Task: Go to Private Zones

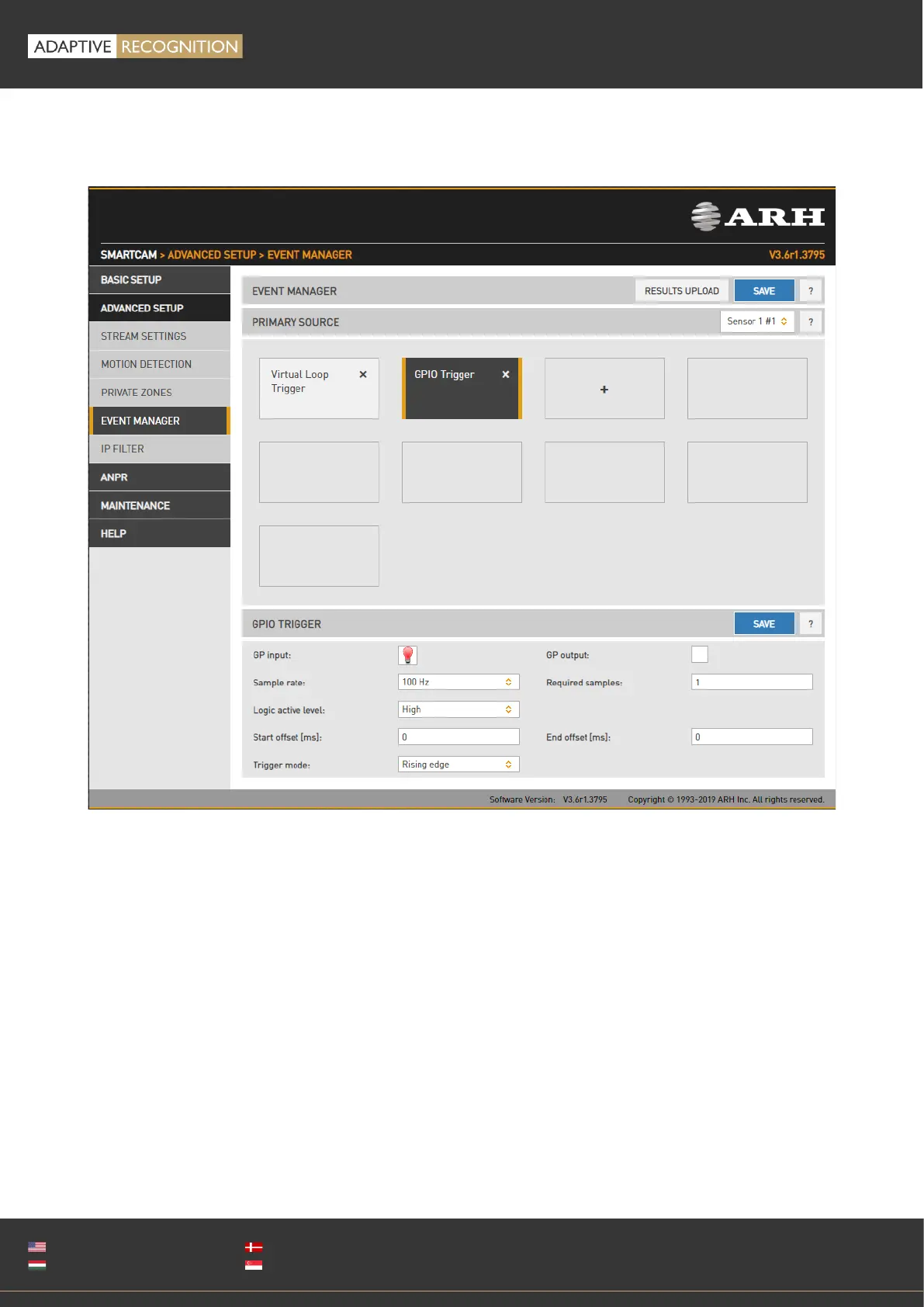Action: pos(160,393)
